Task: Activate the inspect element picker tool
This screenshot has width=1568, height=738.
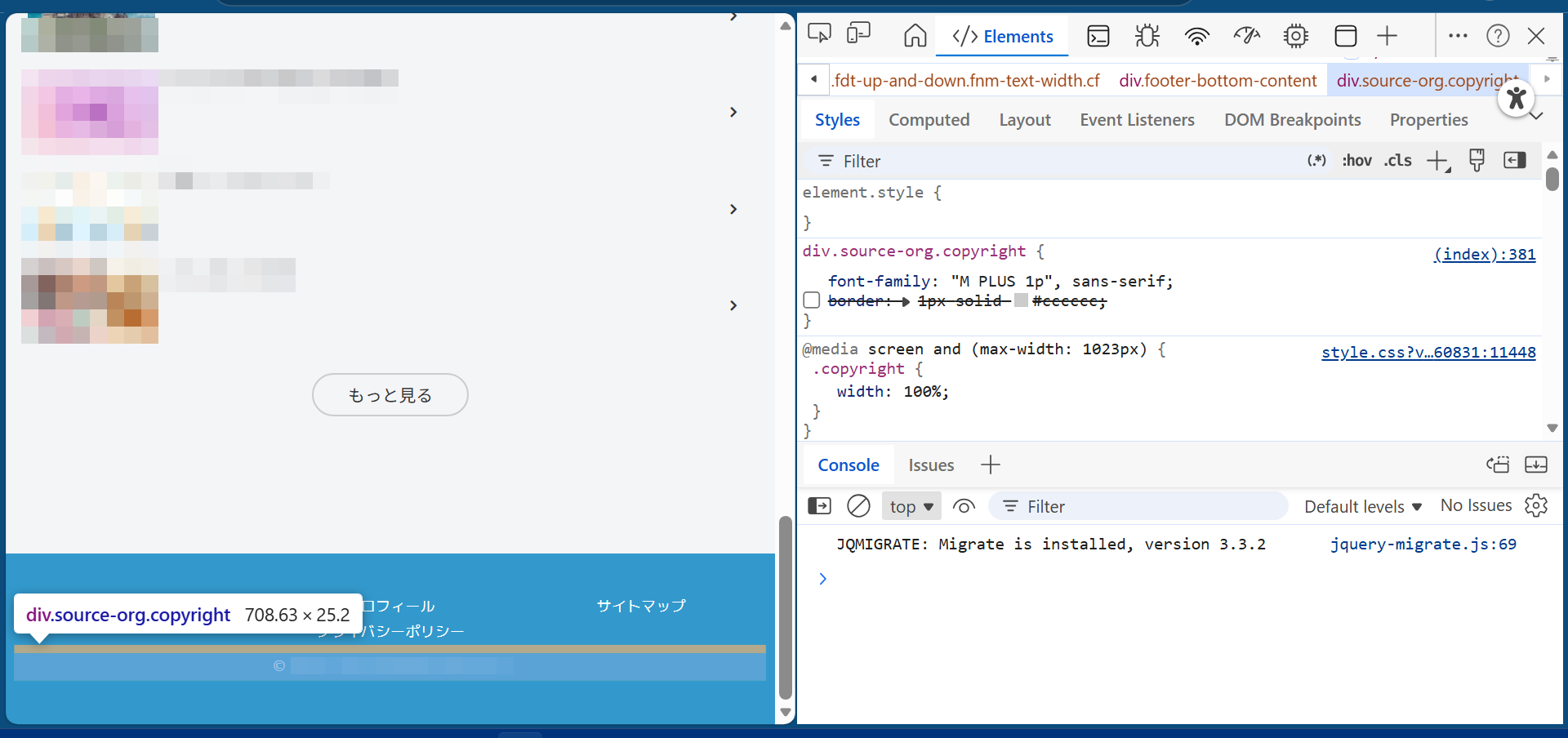Action: point(819,34)
